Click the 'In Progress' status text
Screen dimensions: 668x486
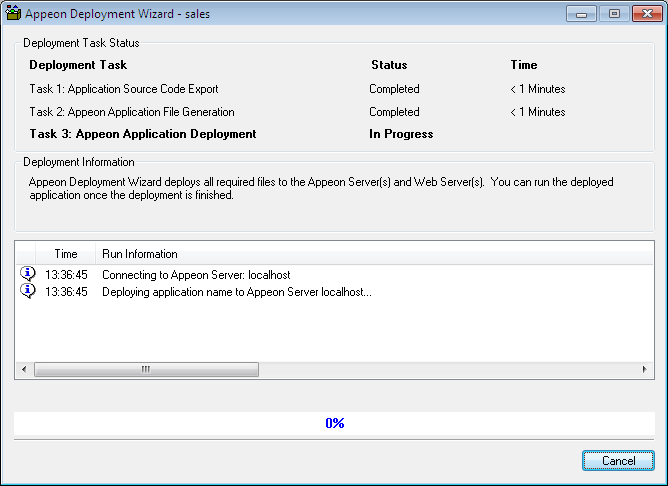(x=401, y=134)
